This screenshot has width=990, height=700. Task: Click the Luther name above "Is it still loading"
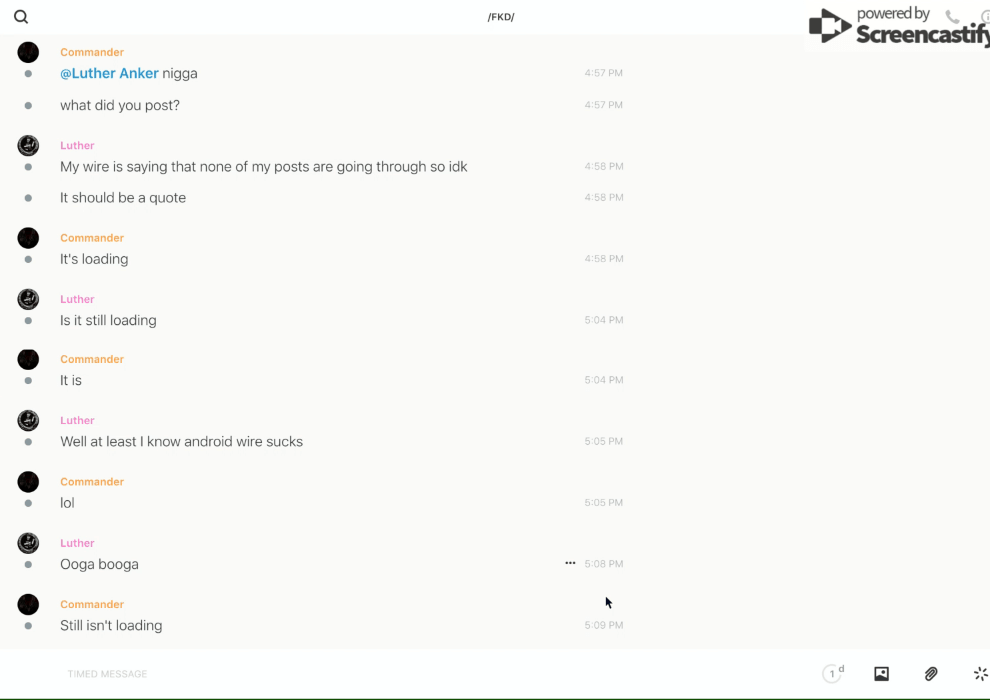click(77, 299)
